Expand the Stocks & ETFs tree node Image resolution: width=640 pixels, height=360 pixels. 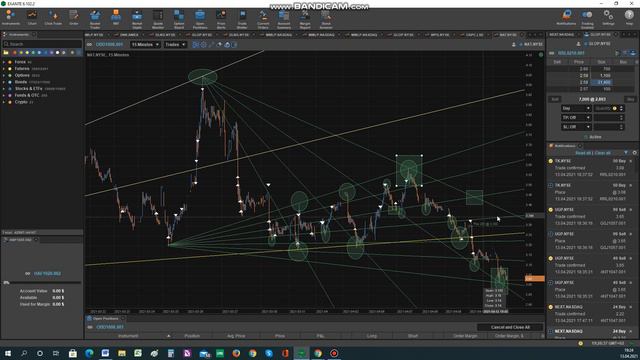point(4,89)
